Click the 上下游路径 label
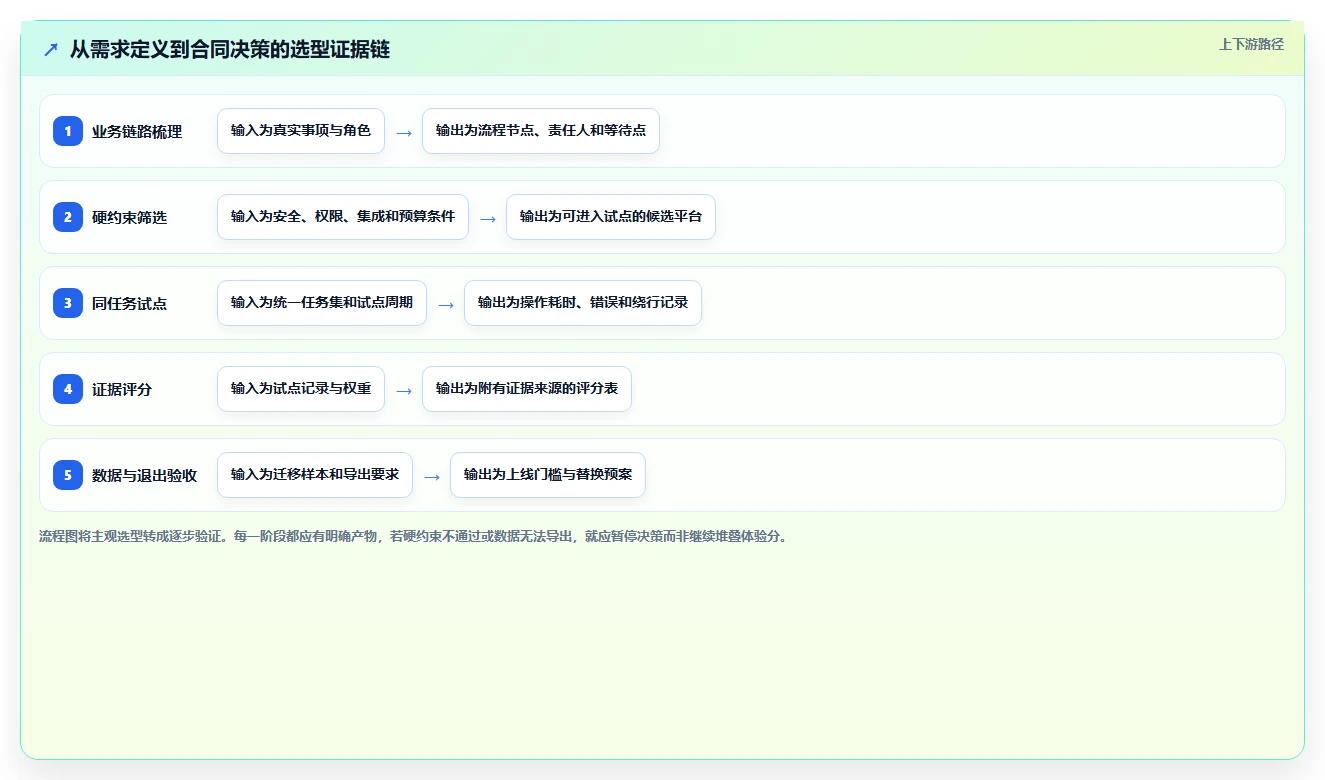This screenshot has height=780, width=1325. [1251, 44]
